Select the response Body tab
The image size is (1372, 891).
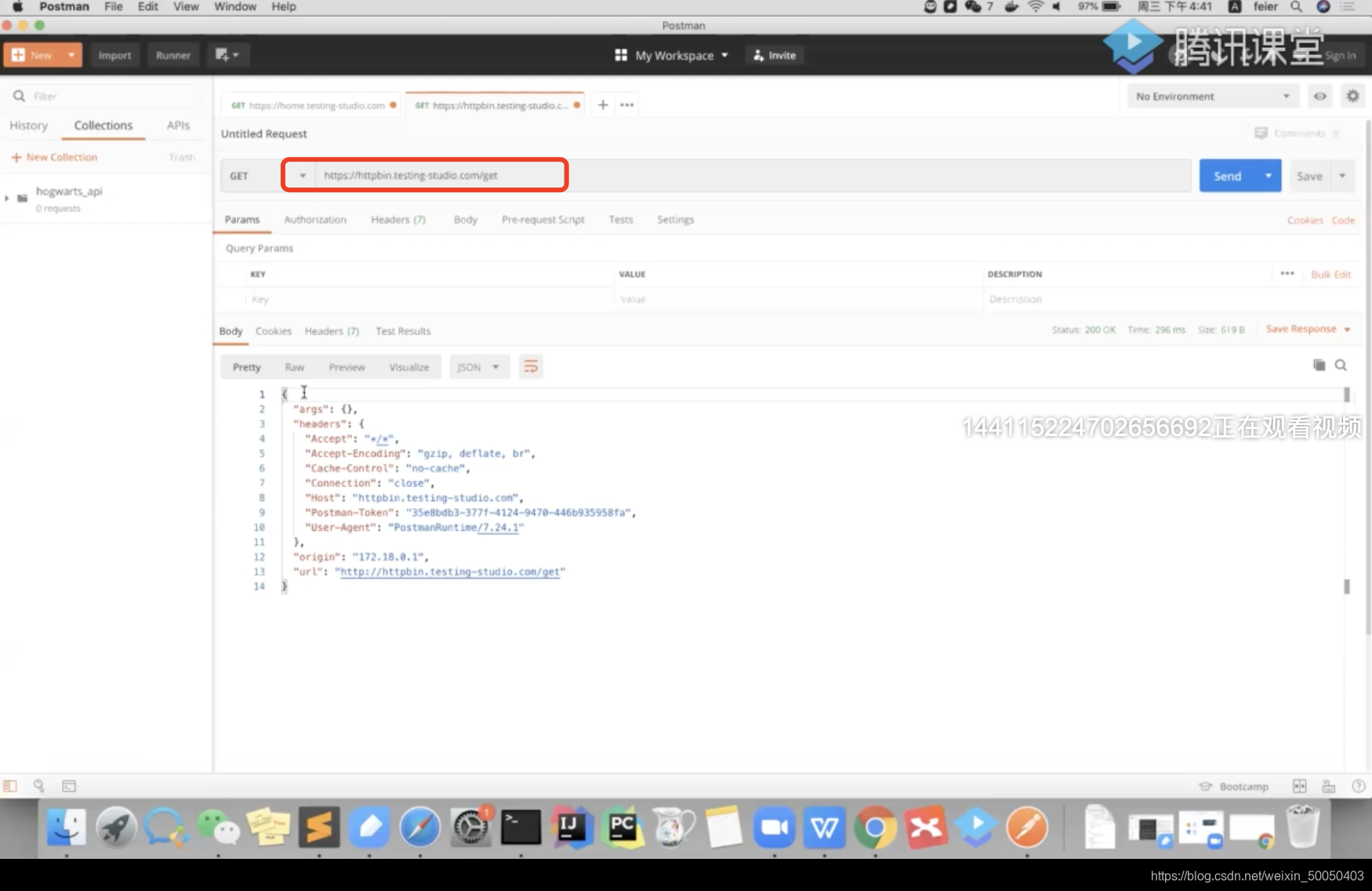tap(230, 331)
